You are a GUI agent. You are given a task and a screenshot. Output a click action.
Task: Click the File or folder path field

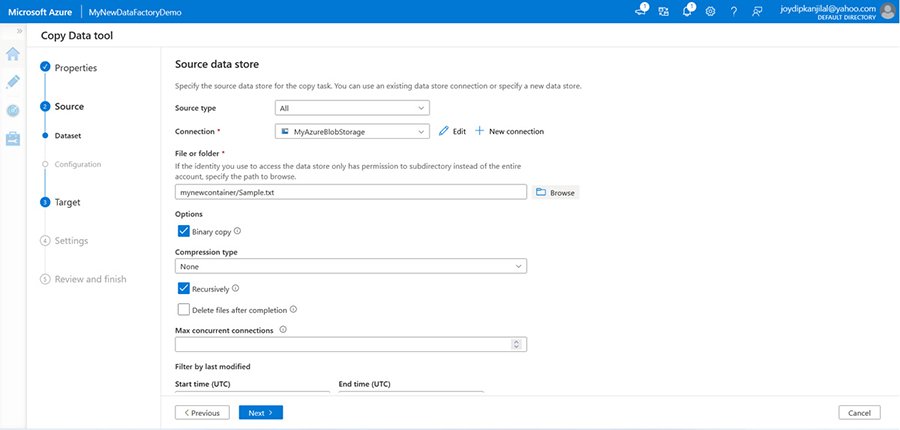(x=350, y=192)
